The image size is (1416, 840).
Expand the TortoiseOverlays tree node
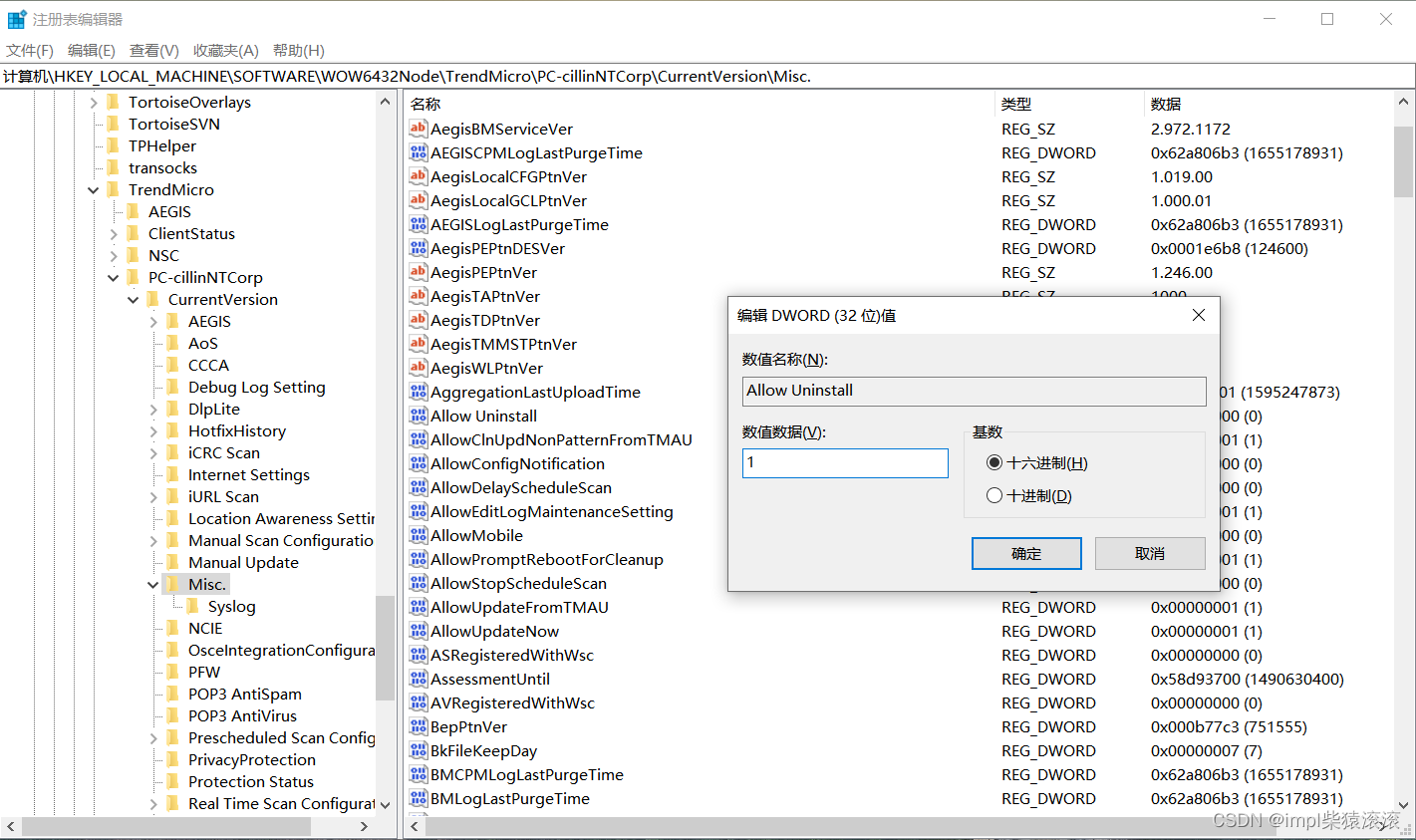(94, 102)
